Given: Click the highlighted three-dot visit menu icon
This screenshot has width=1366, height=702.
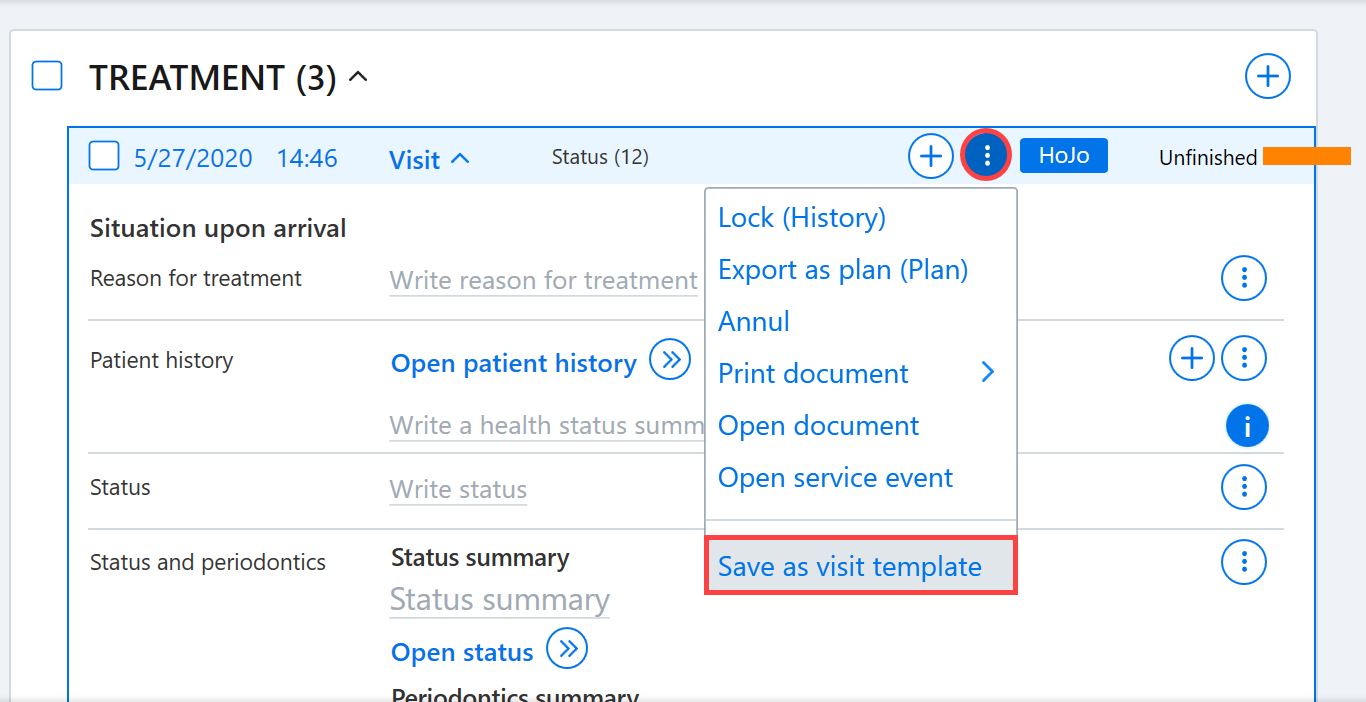Looking at the screenshot, I should (987, 156).
